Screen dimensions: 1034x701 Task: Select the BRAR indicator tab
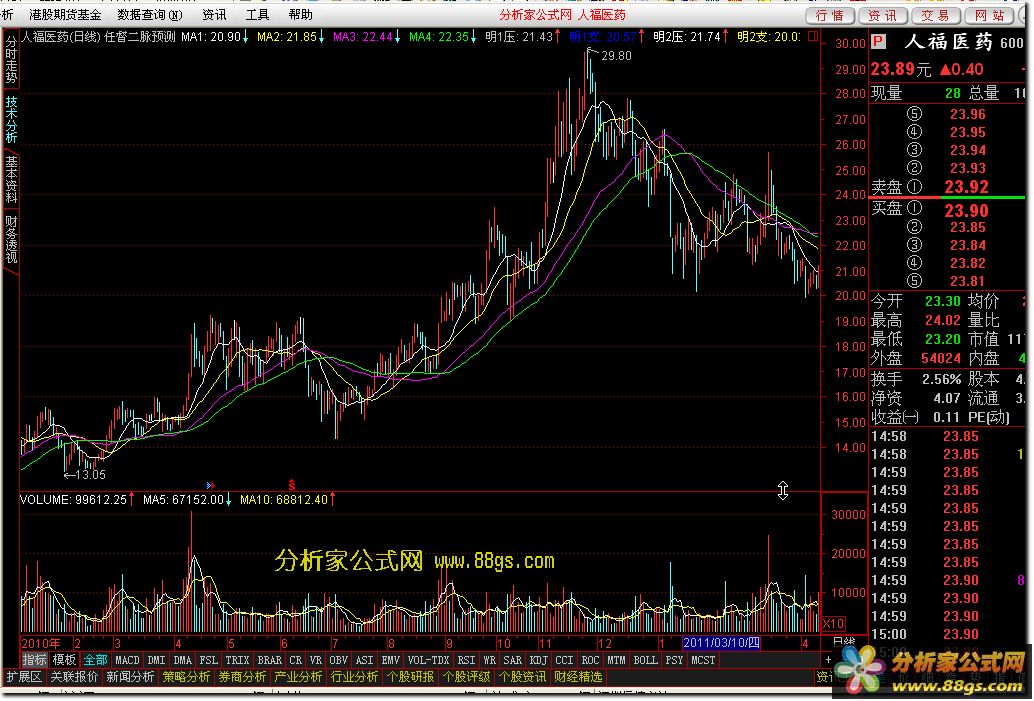coord(269,659)
